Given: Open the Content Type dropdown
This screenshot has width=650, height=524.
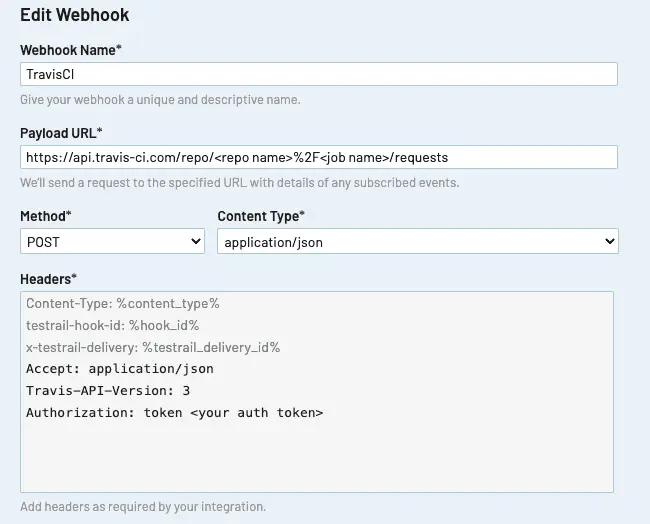Looking at the screenshot, I should point(418,241).
